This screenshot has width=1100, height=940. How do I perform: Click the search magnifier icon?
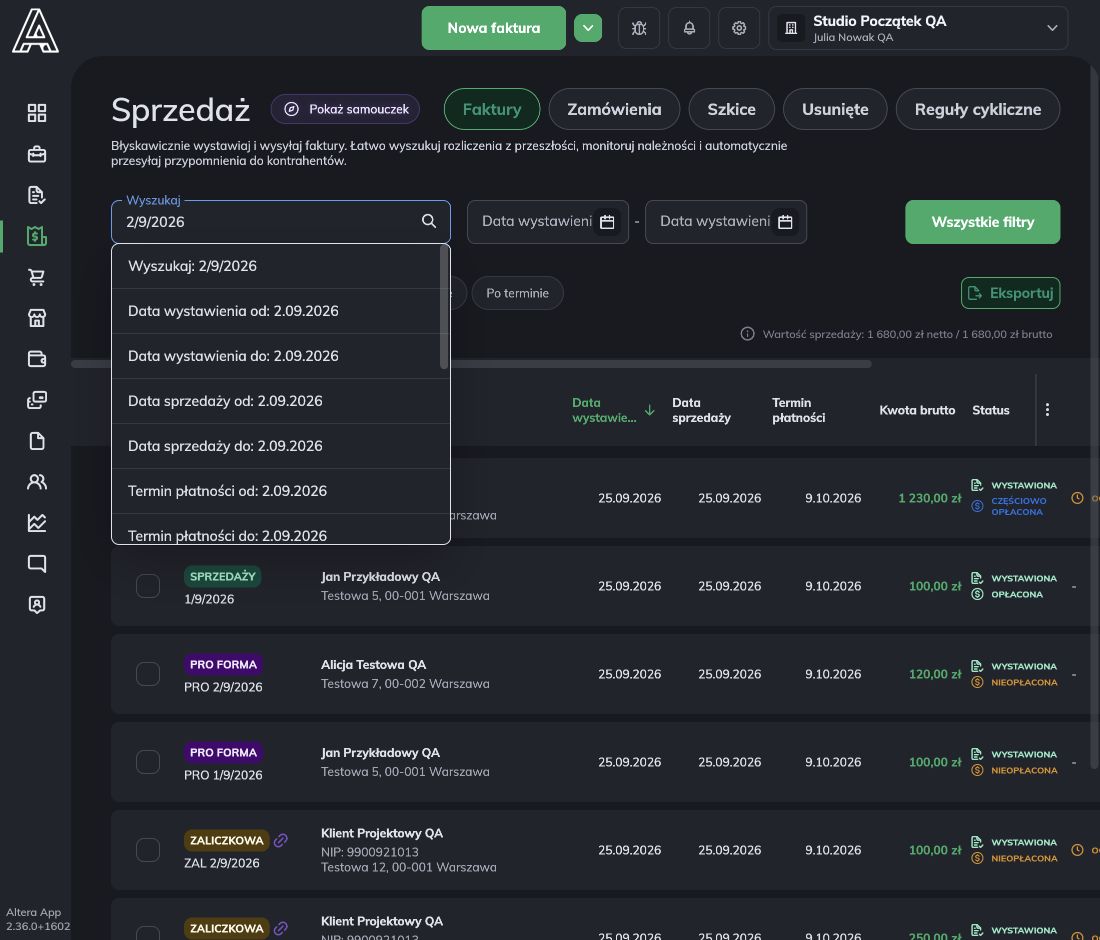[429, 222]
